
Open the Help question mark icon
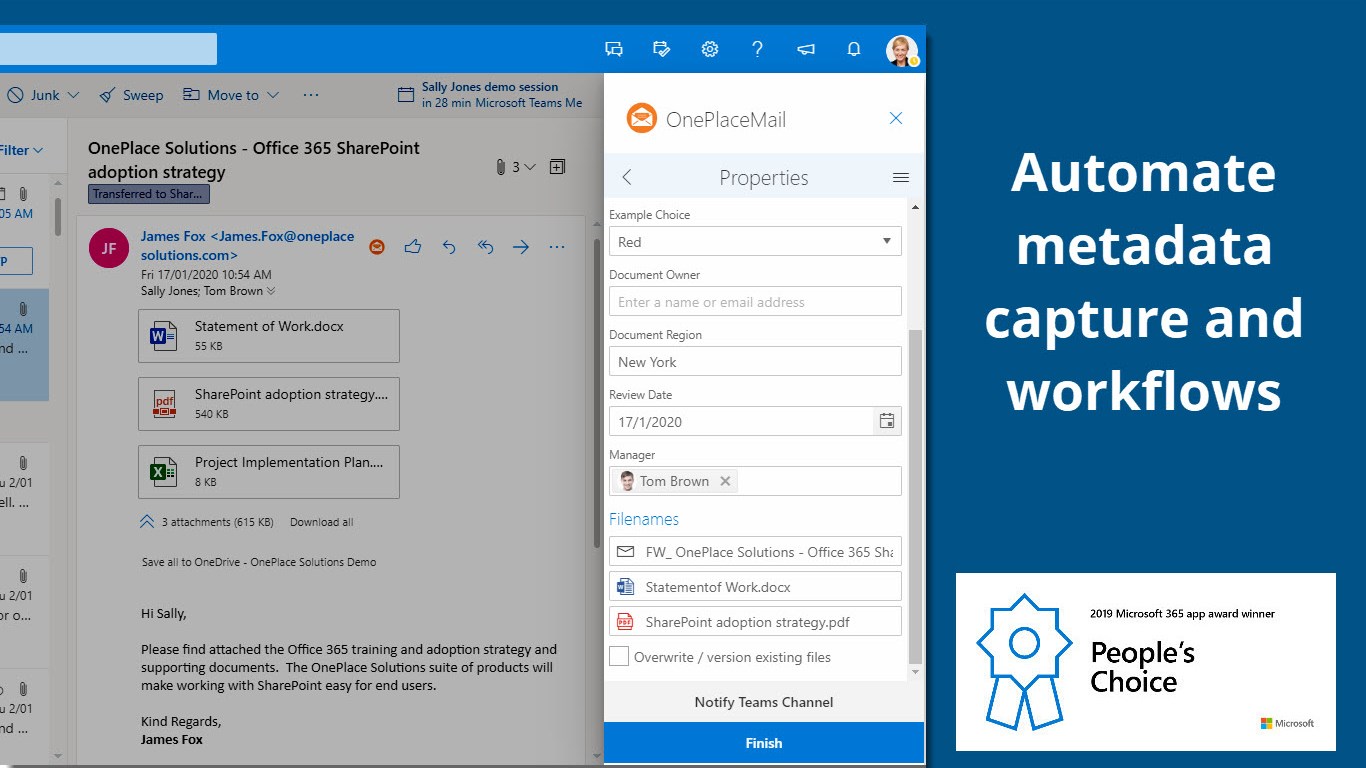pos(757,49)
